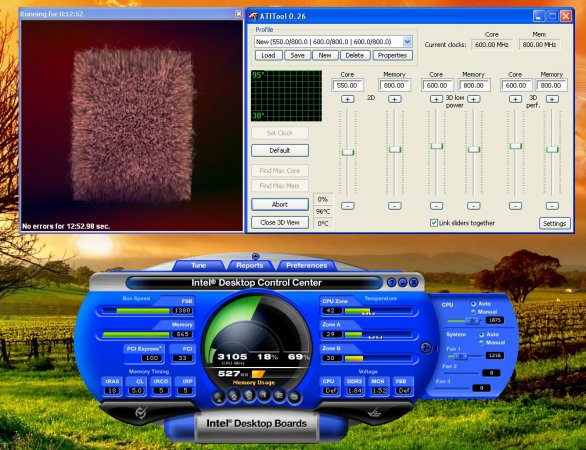Screen dimensions: 586x450
Task: Minimize the Intel Desktop Control Center window
Action: [402, 283]
